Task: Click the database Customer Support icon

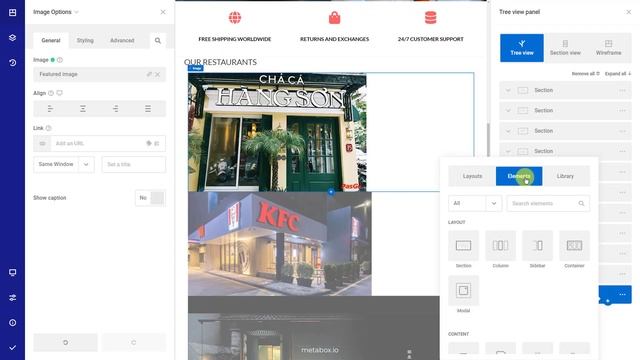Action: (431, 18)
